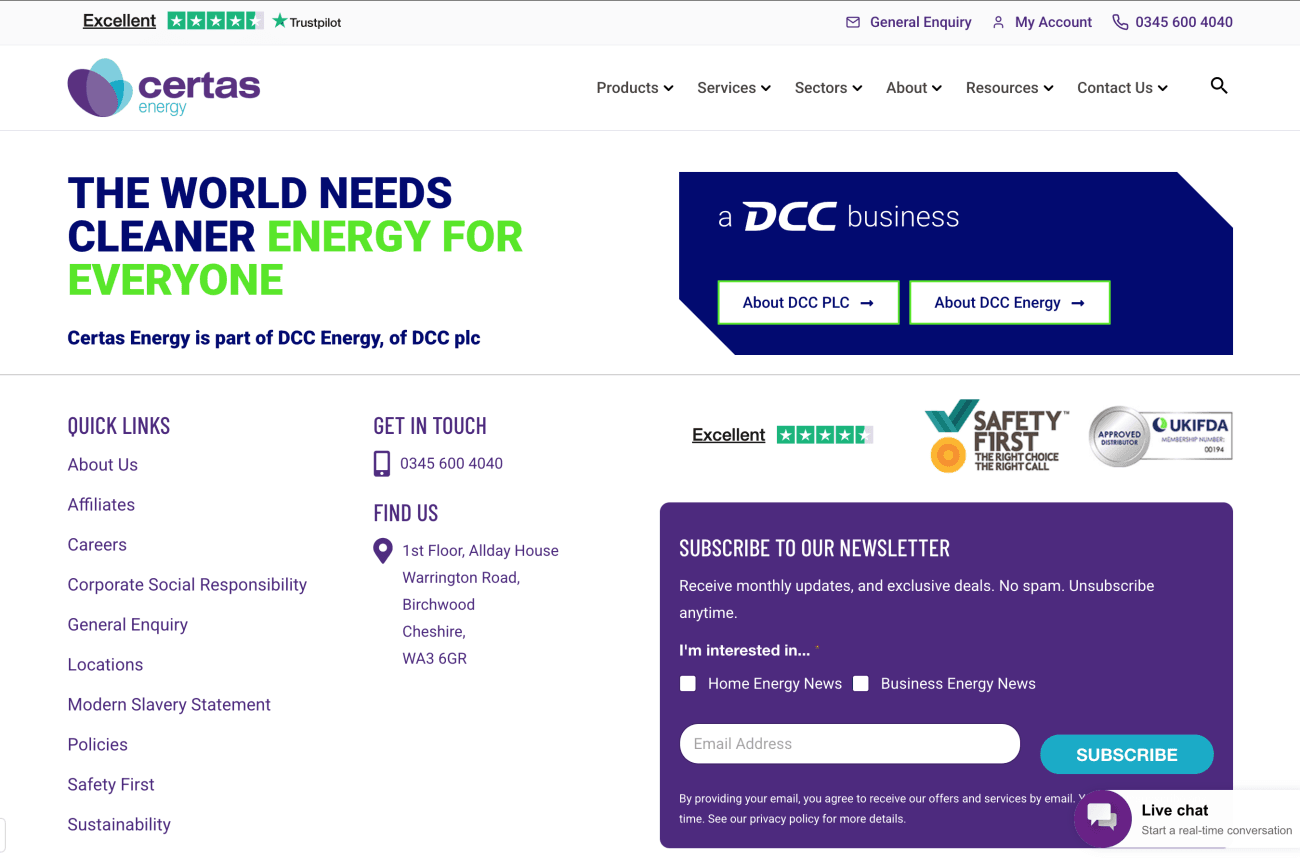Tick the Home Energy News checkbox
1300x867 pixels.
pos(688,684)
